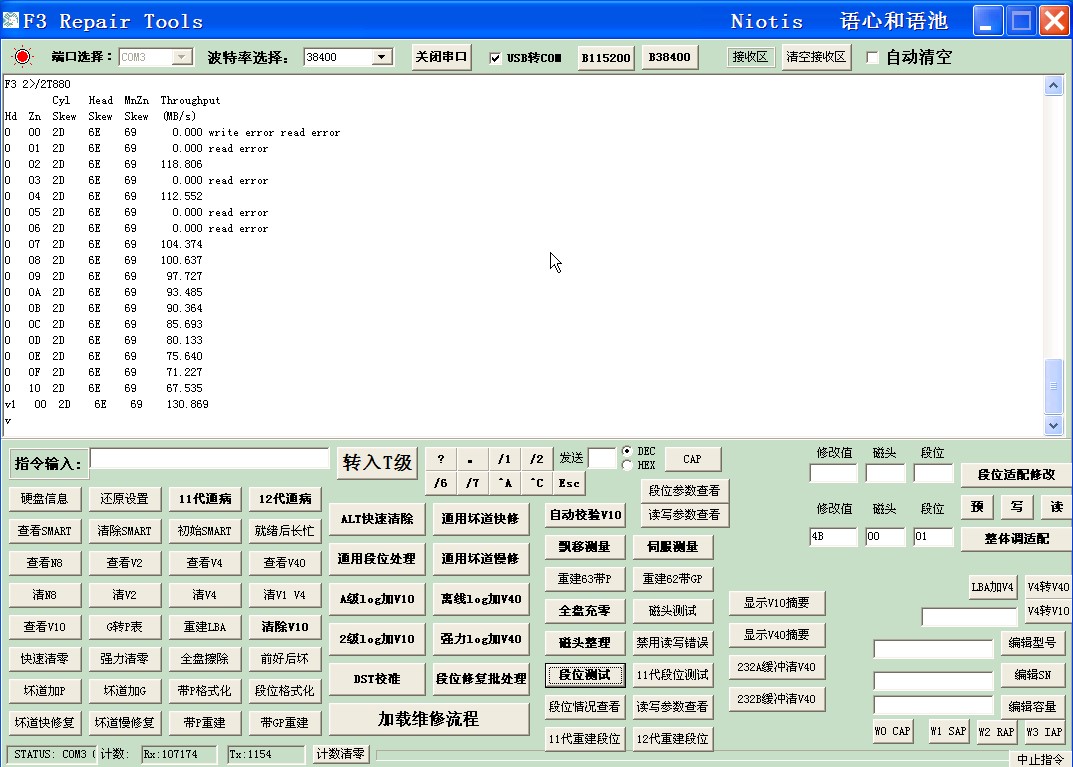Send Ctrl+A with the ^A button
The width and height of the screenshot is (1073, 767).
pos(504,483)
